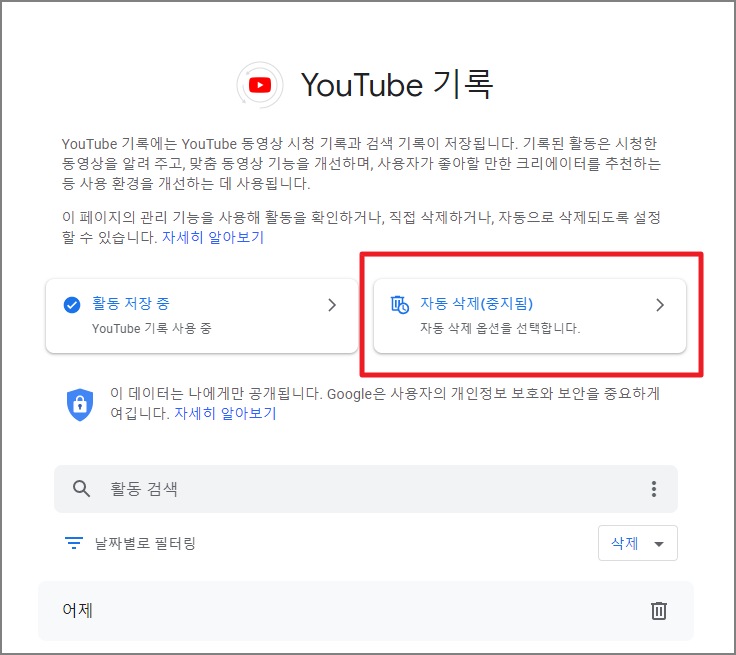736x655 pixels.
Task: Open the 활동 저장 중 link text
Action: (130, 303)
